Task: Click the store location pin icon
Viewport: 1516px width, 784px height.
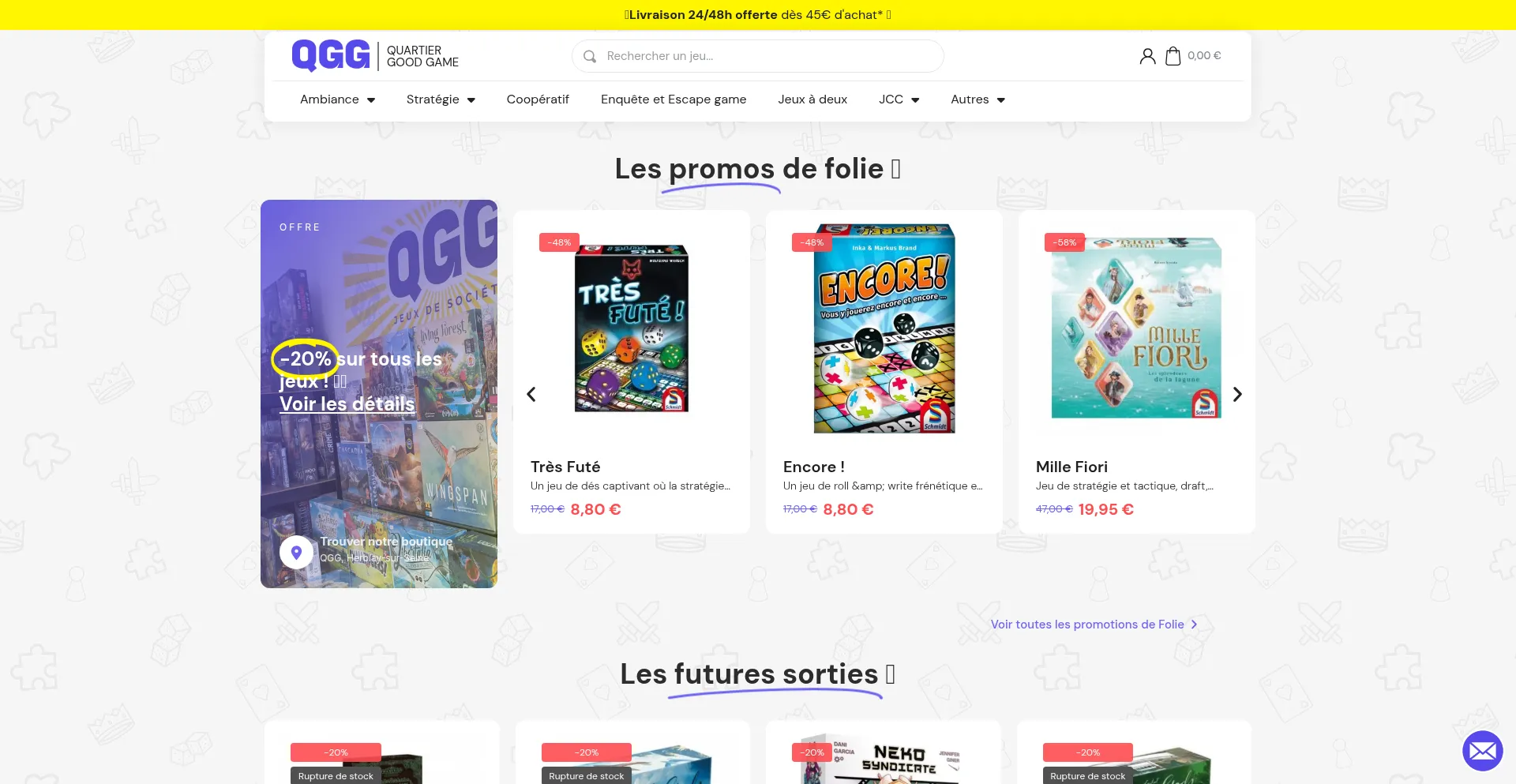Action: (296, 552)
